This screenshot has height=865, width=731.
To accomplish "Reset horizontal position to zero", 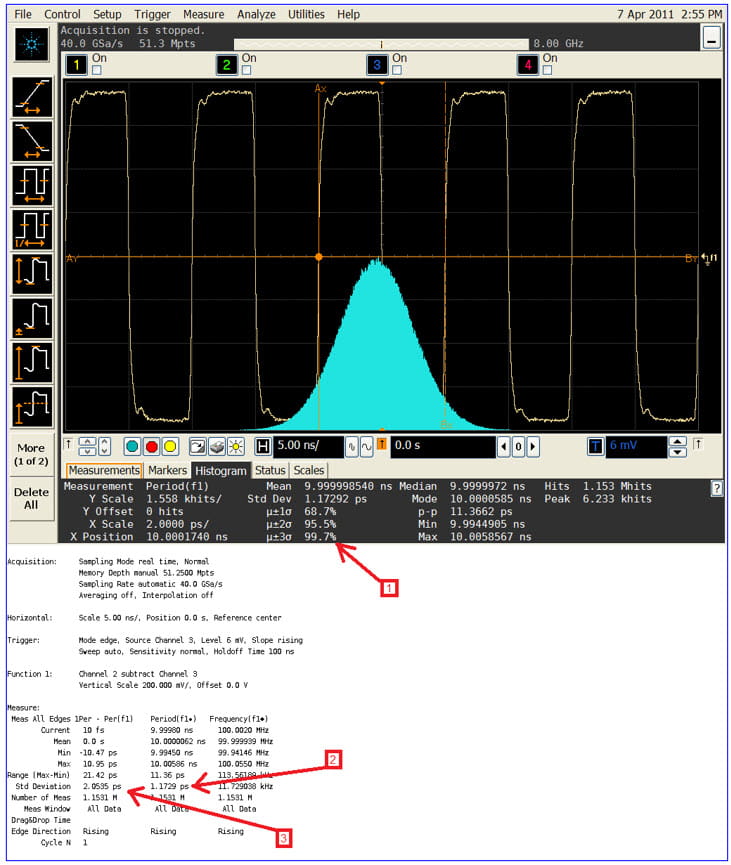I will tap(518, 447).
